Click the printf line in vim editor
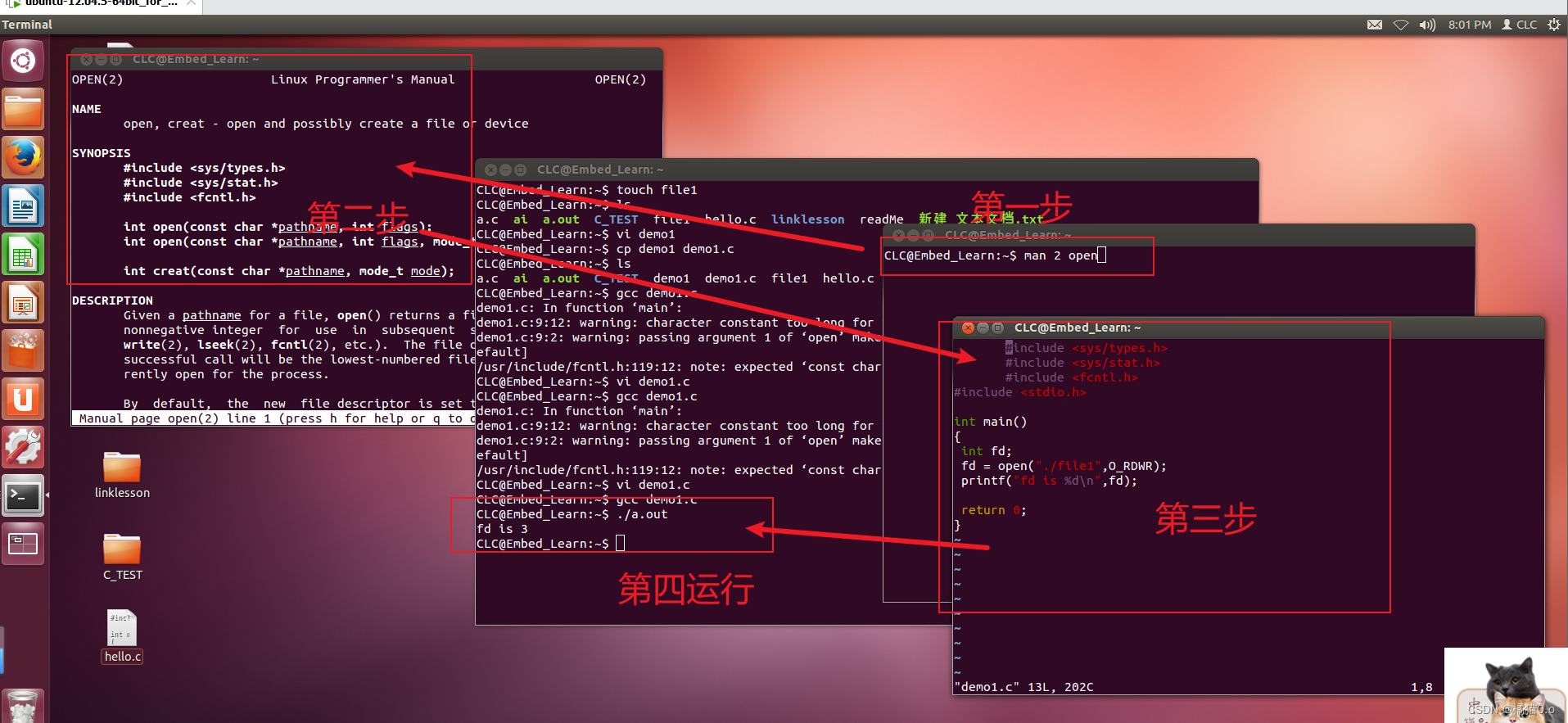The width and height of the screenshot is (1568, 723). pyautogui.click(x=1049, y=481)
